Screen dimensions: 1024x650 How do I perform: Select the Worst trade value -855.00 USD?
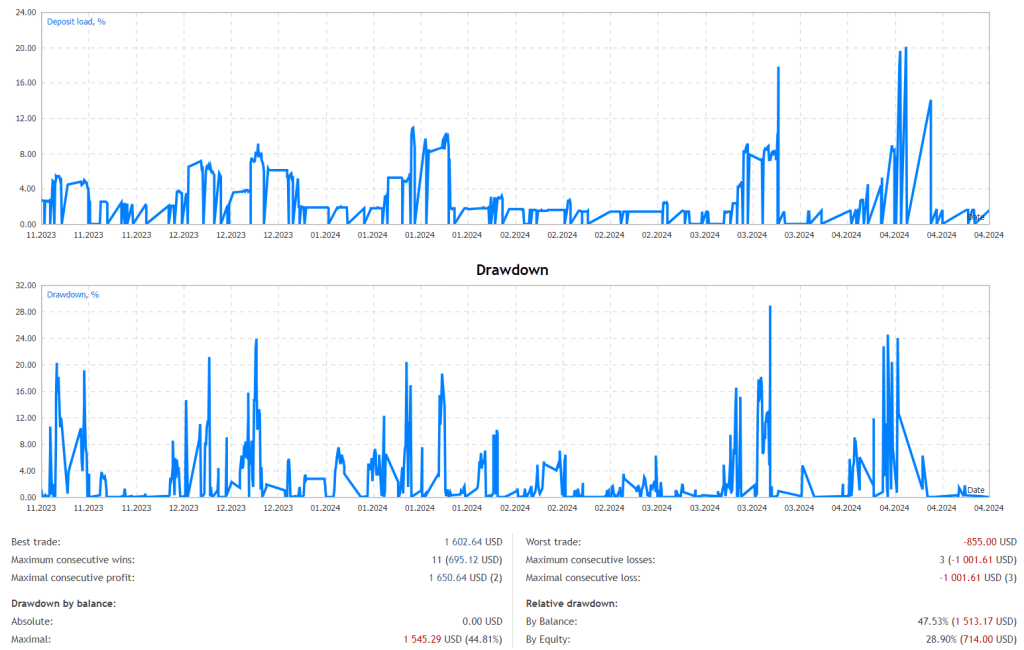click(986, 542)
